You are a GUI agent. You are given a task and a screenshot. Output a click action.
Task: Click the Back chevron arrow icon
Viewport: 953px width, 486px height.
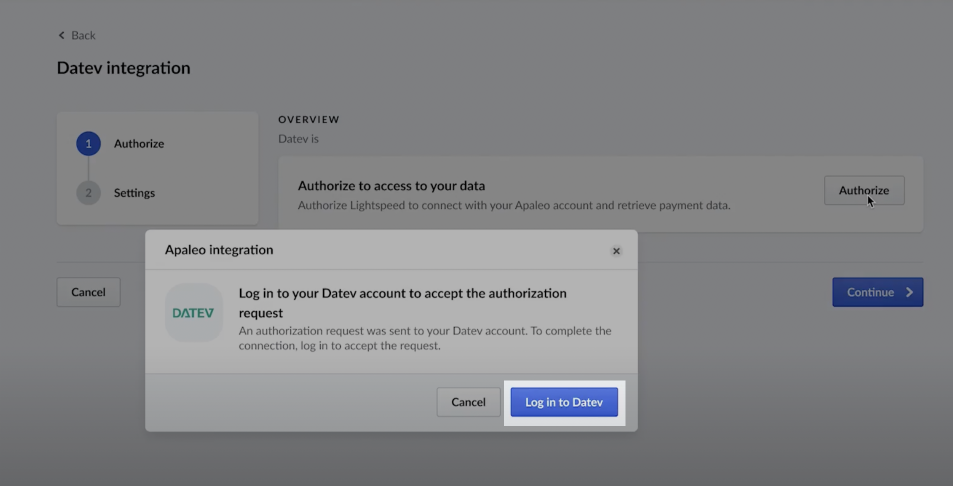[61, 35]
